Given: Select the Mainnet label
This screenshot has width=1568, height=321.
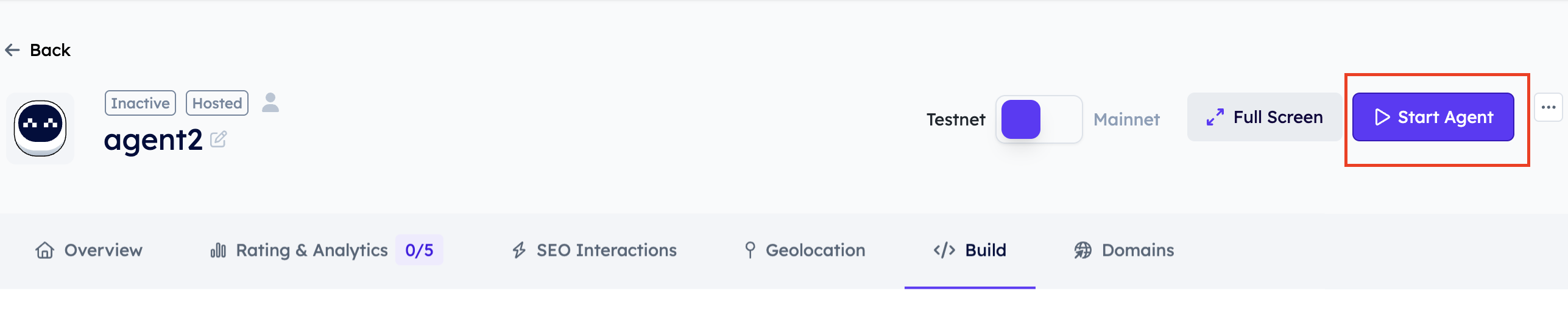Looking at the screenshot, I should click(1126, 119).
